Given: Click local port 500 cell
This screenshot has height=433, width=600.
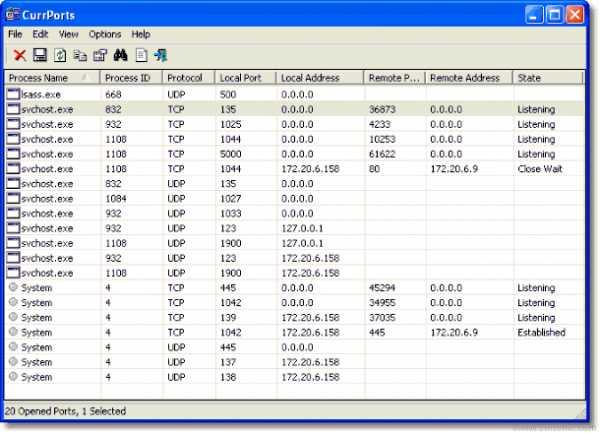Looking at the screenshot, I should pyautogui.click(x=228, y=94).
